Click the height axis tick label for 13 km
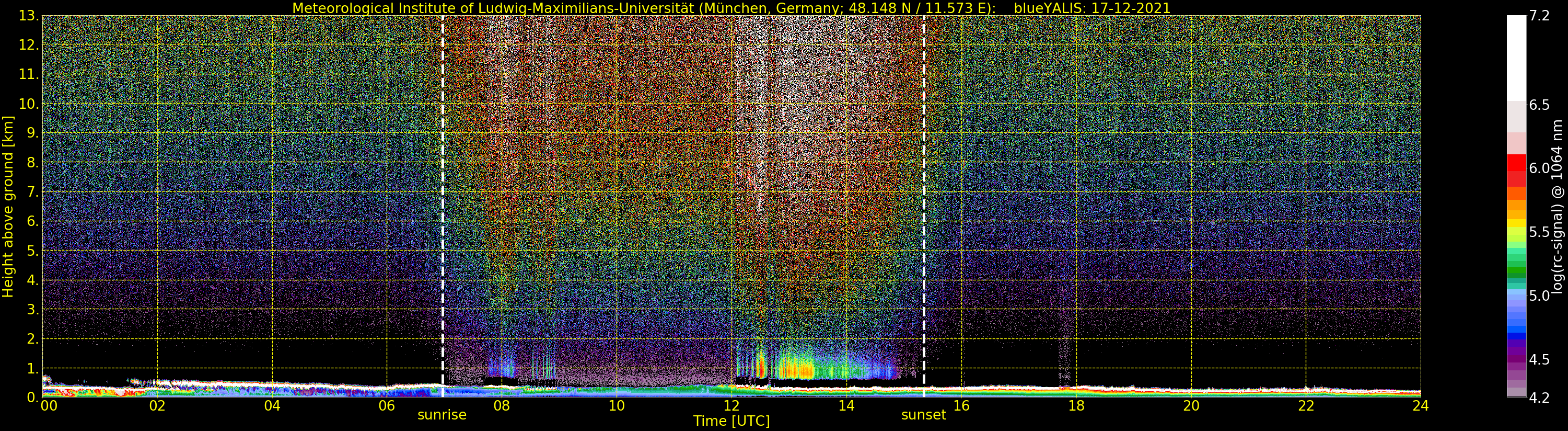This screenshot has height=431, width=1568. 28,16
